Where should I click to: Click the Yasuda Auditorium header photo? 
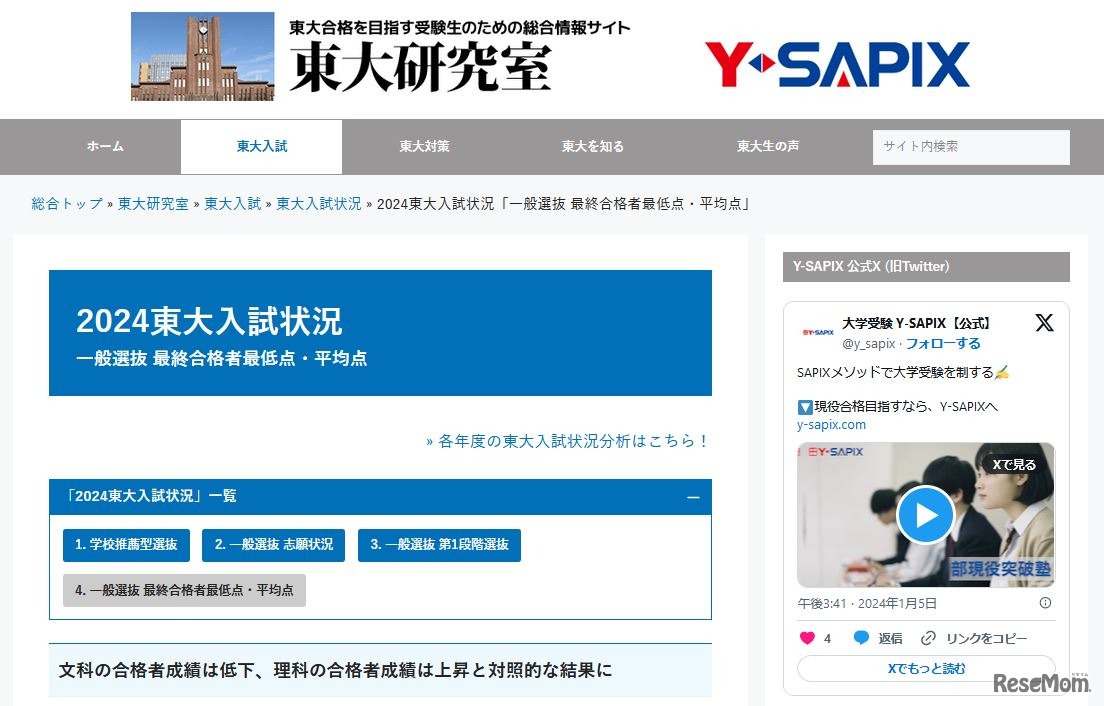coord(202,56)
